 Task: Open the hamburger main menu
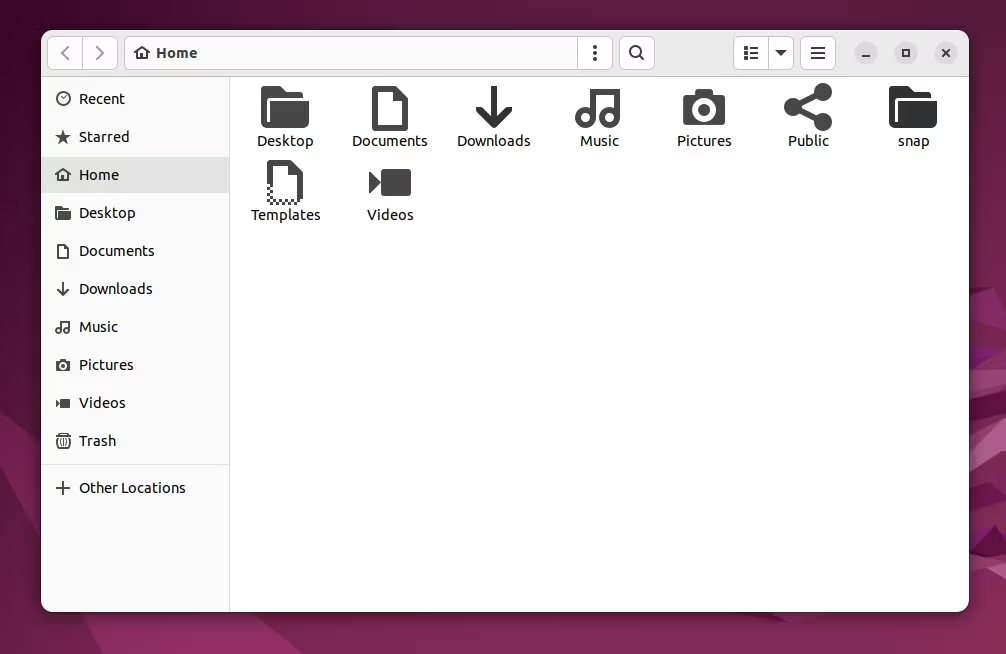coord(817,53)
